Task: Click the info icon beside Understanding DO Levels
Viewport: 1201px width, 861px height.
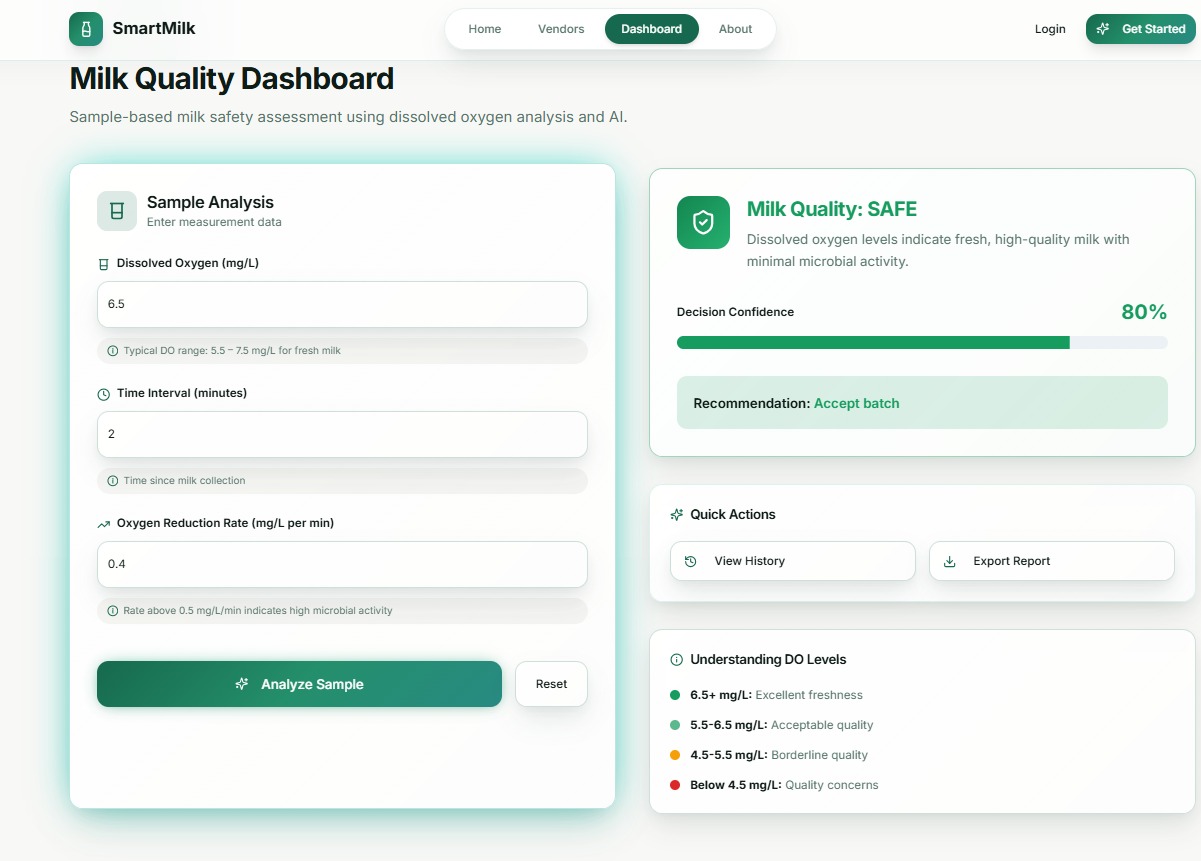Action: pyautogui.click(x=677, y=660)
